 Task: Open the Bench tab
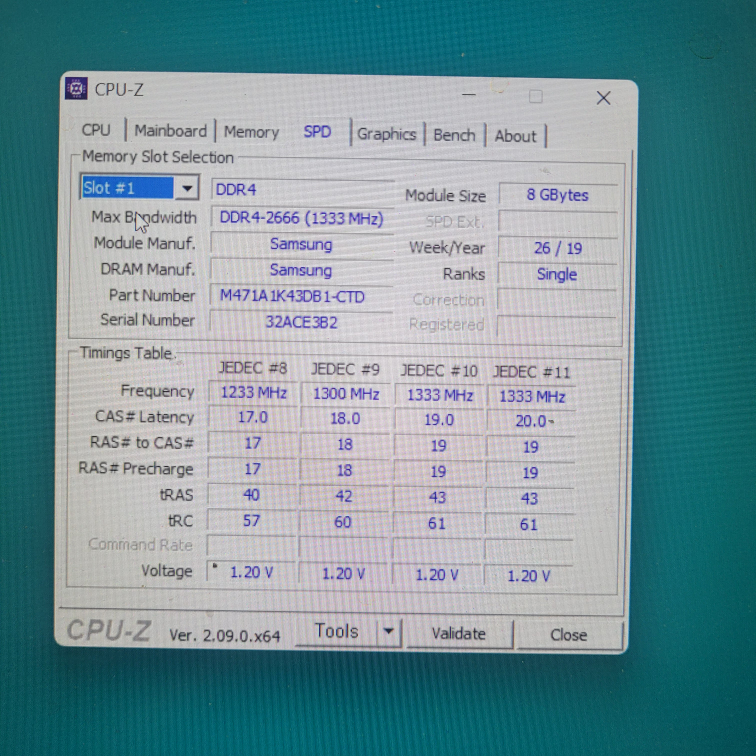(454, 135)
